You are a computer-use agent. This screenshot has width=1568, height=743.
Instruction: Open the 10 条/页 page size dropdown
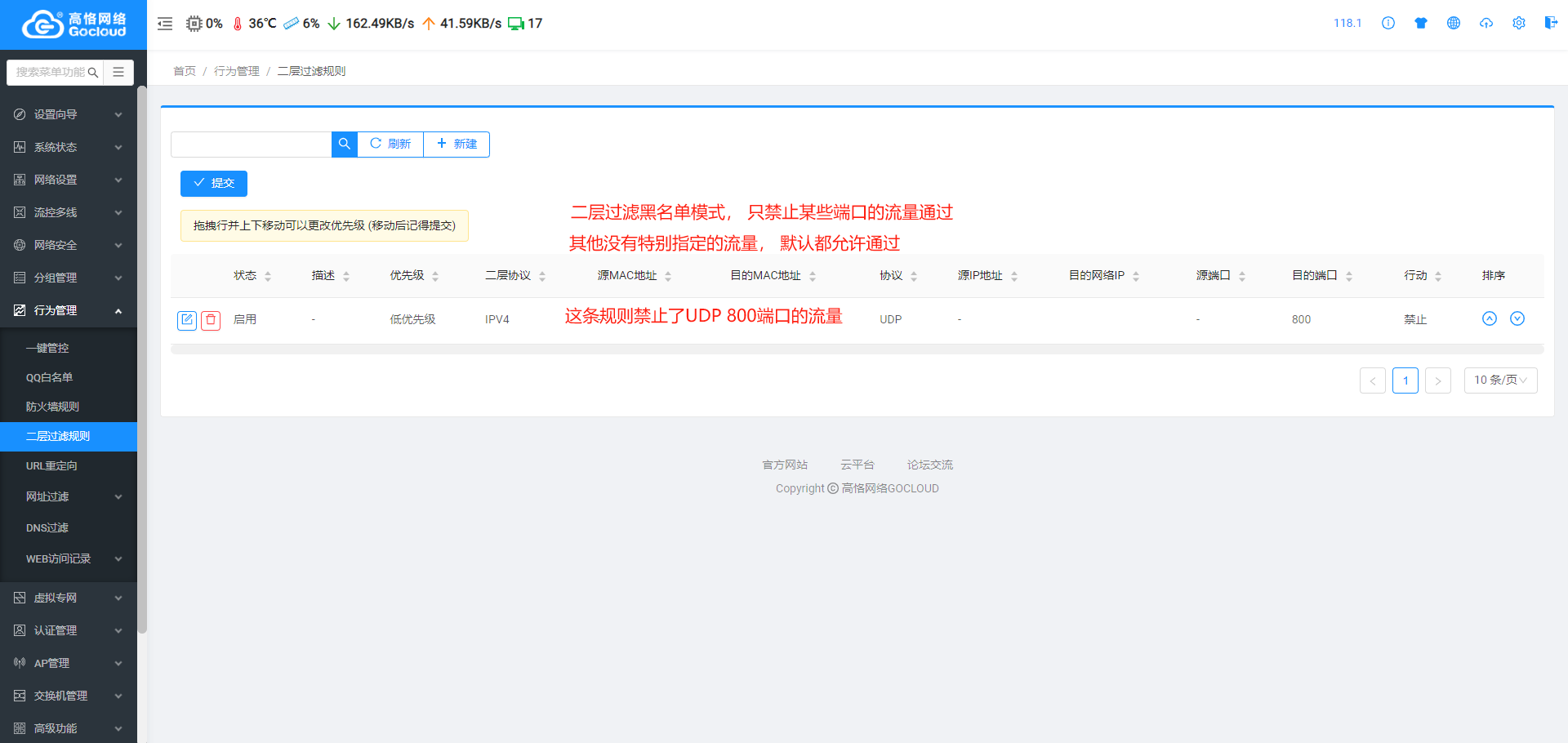click(x=1500, y=380)
